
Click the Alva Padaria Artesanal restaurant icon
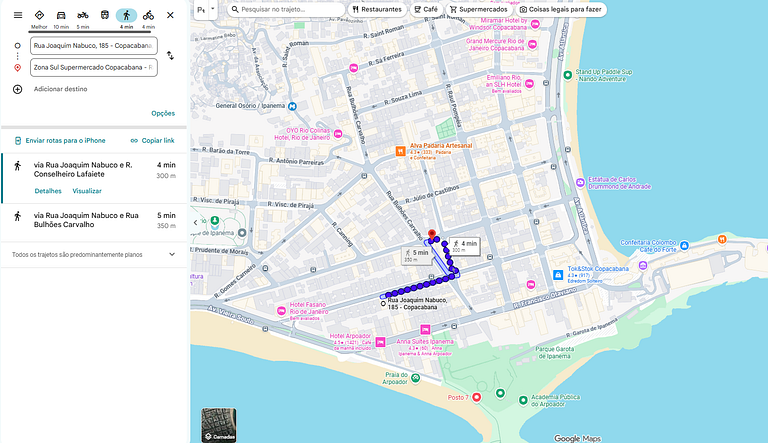pos(401,151)
